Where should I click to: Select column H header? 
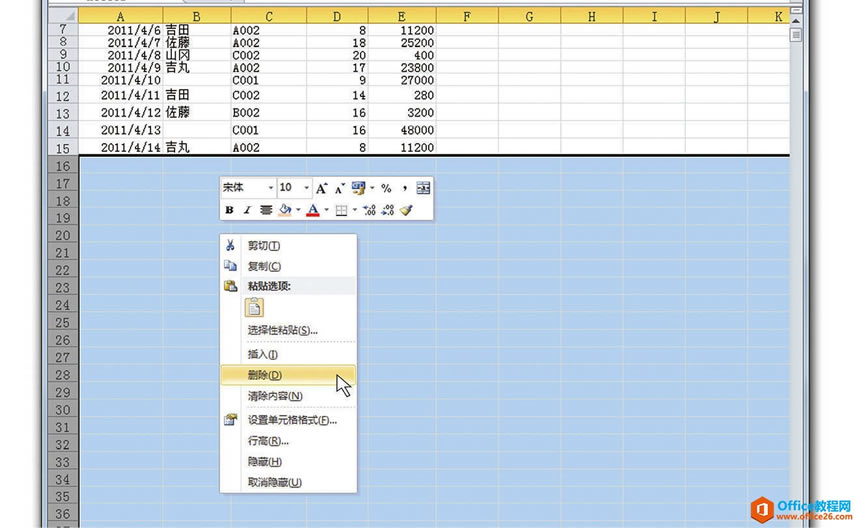coord(591,16)
